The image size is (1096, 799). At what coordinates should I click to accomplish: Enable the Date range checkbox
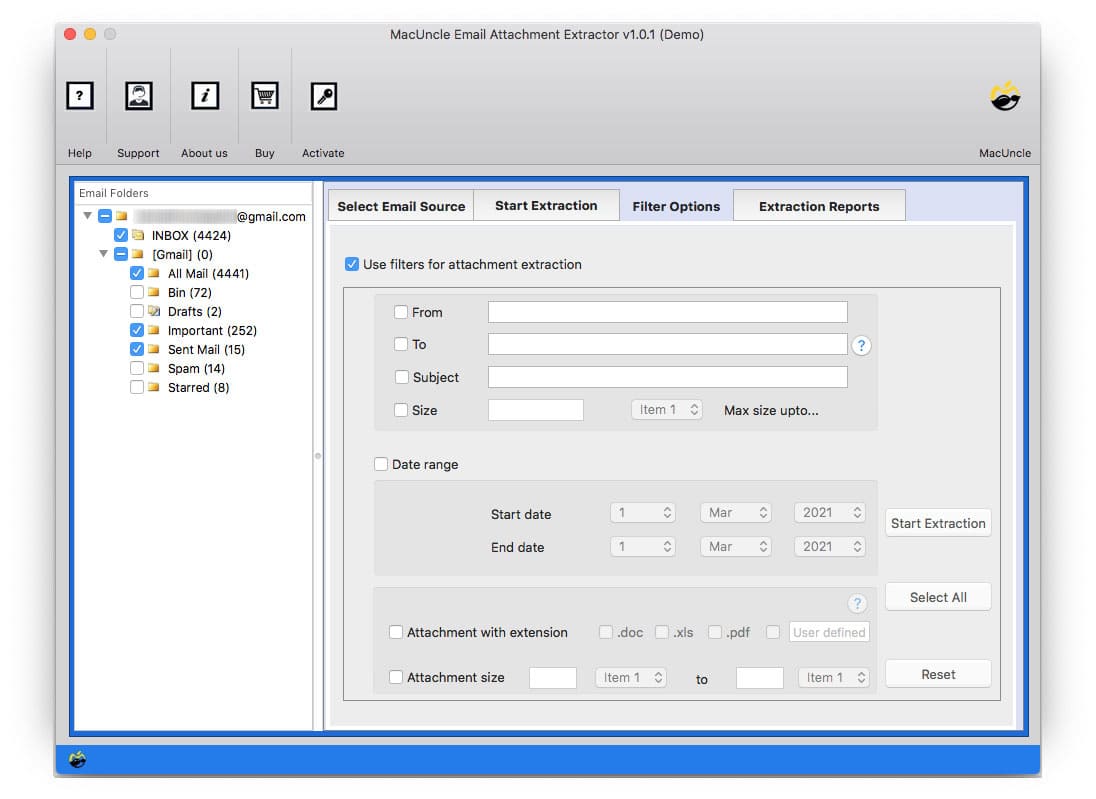(381, 464)
